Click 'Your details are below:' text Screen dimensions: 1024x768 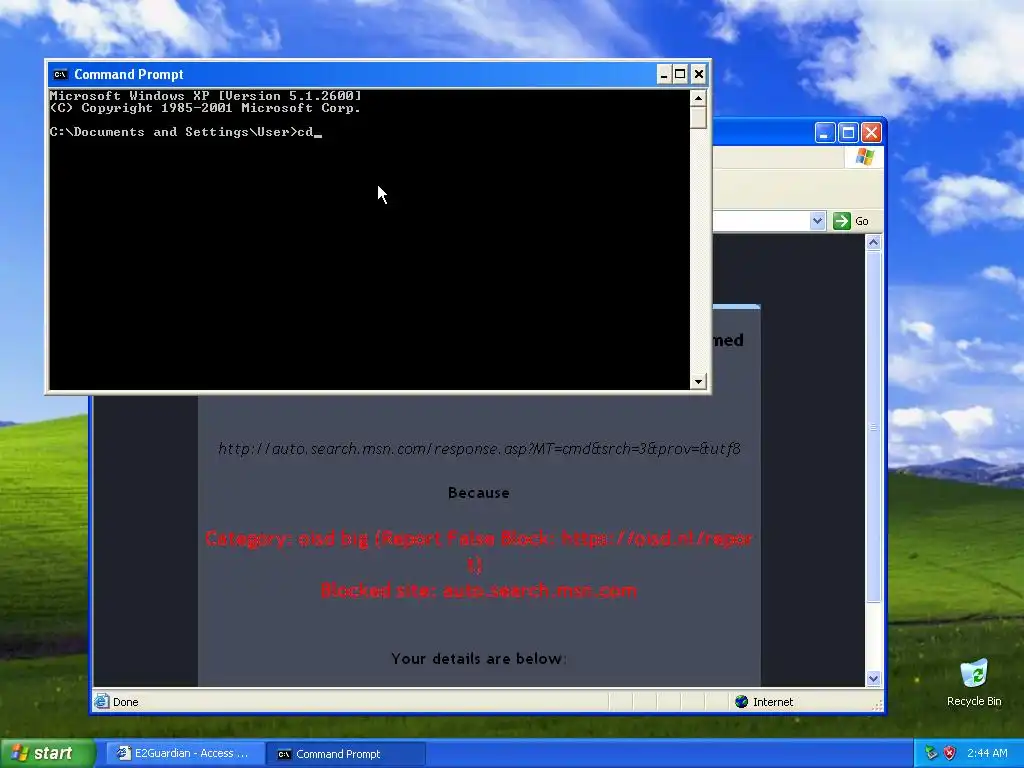[479, 658]
